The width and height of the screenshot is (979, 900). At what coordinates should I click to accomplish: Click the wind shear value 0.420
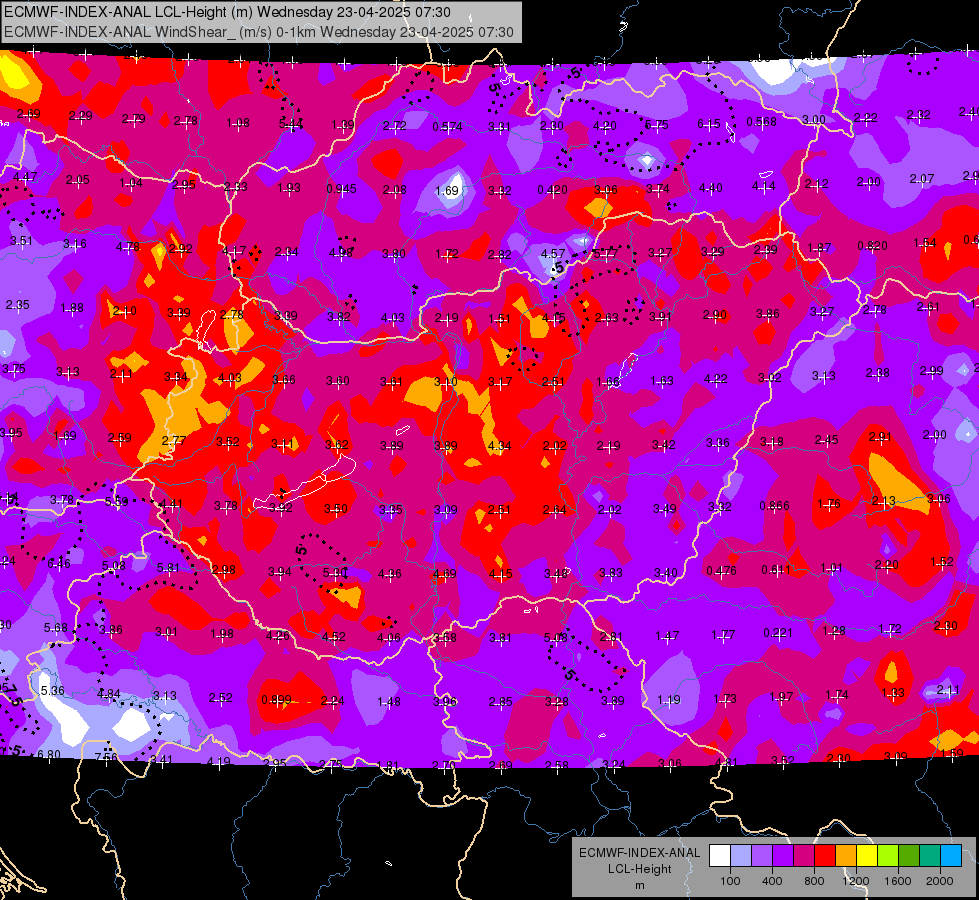tap(553, 190)
